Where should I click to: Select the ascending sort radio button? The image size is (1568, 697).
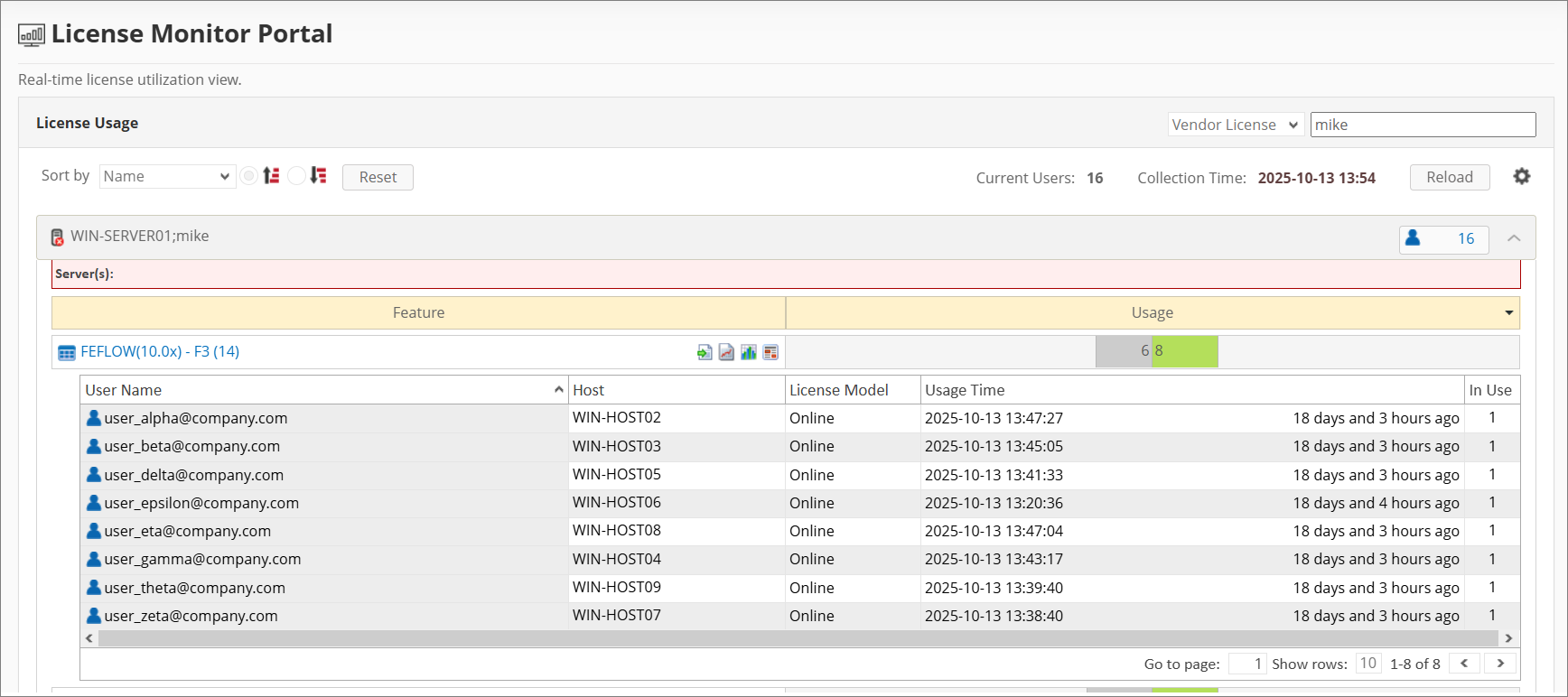pos(249,176)
